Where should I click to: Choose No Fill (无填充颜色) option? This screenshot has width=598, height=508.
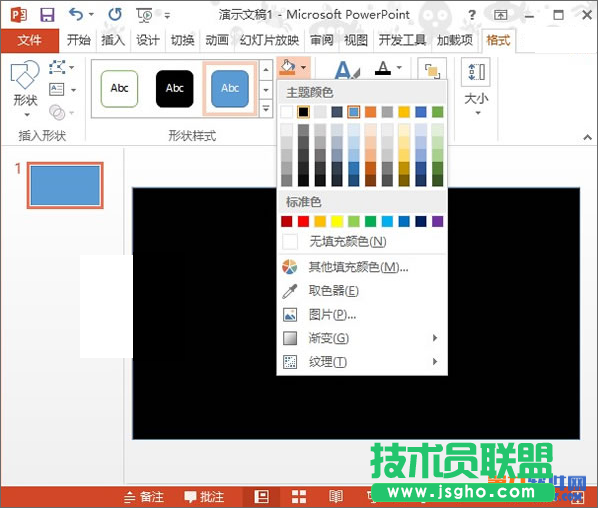coord(362,241)
